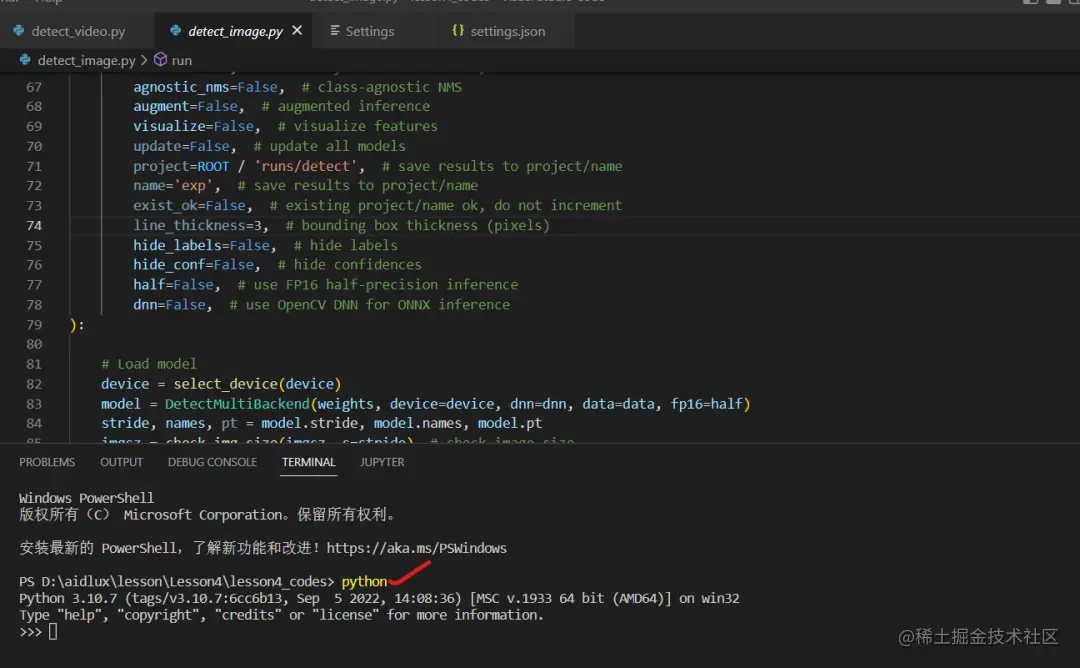Screen dimensions: 1080x668
Task: Click the name='exp' parameter
Action: [x=174, y=186]
